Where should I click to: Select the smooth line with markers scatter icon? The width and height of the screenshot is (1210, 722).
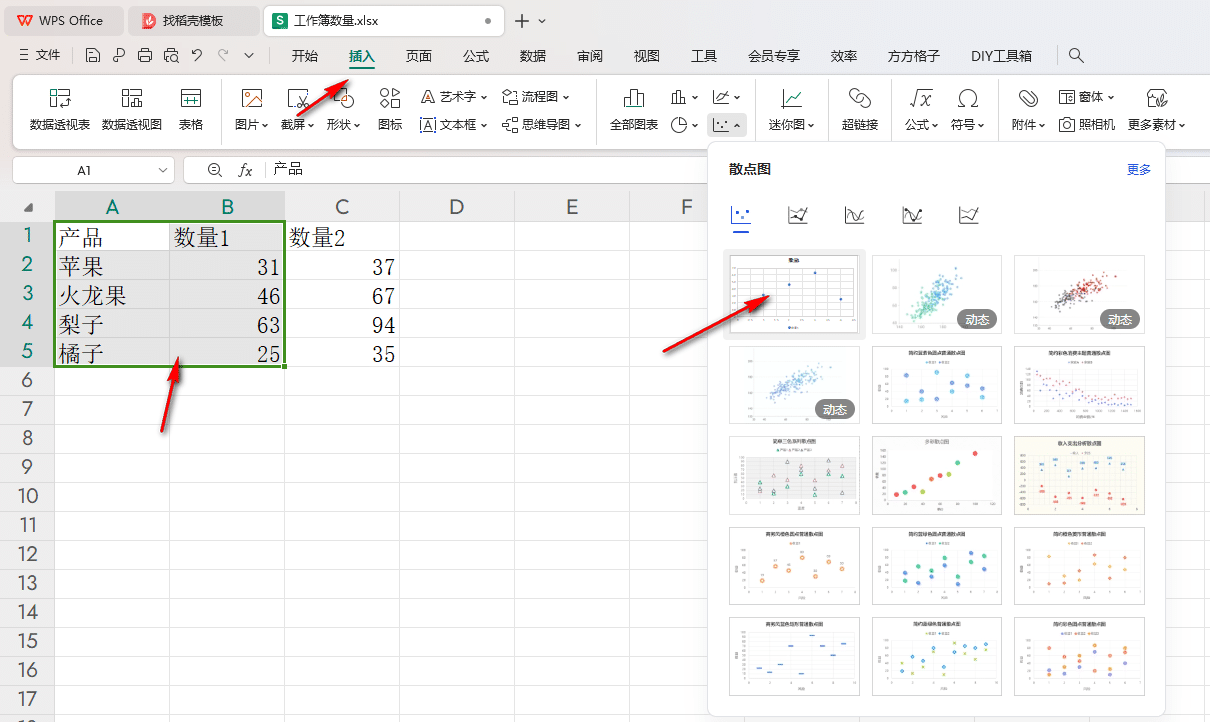click(x=912, y=215)
